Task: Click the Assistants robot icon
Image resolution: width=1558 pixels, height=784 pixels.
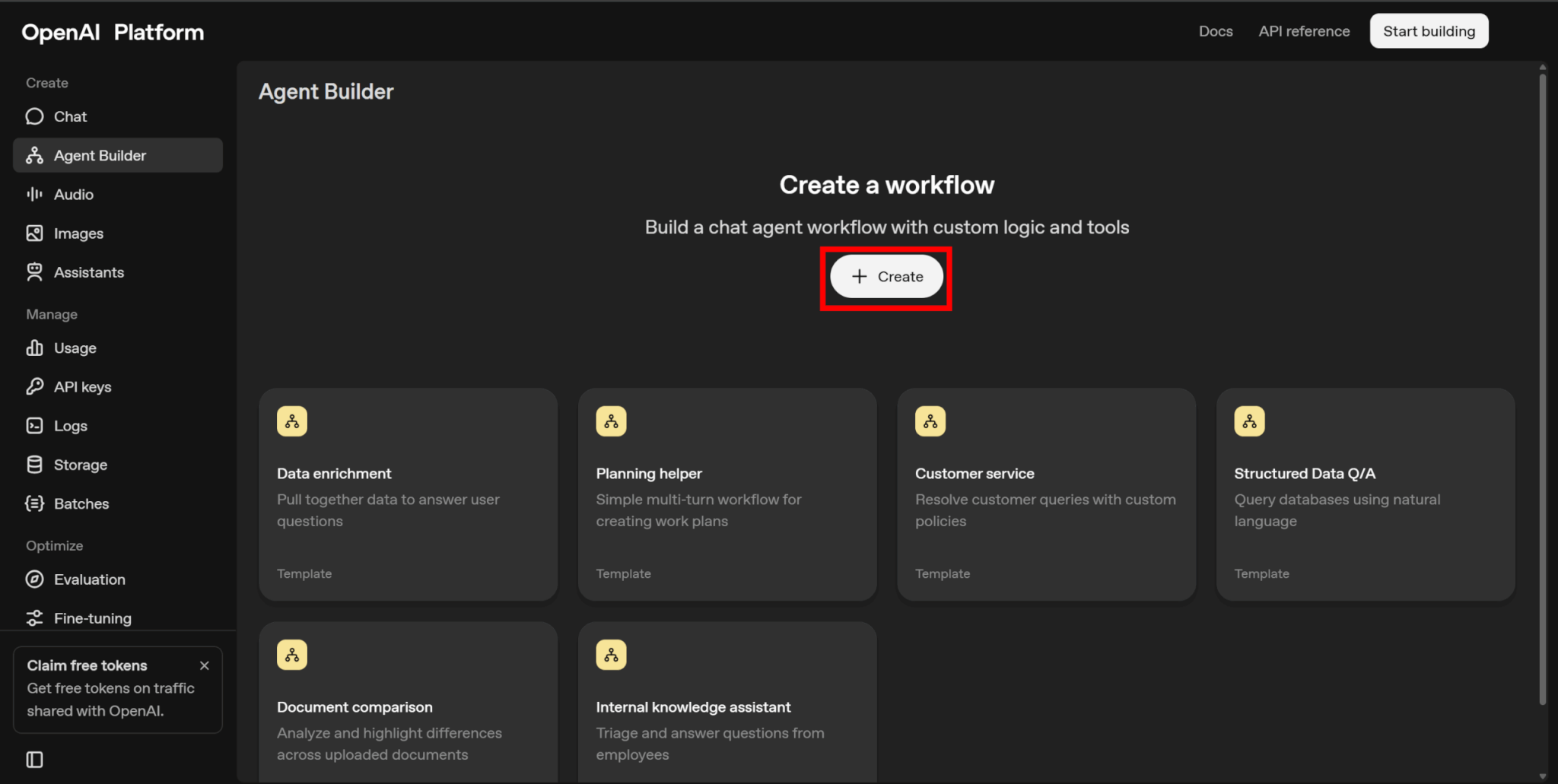Action: point(34,272)
